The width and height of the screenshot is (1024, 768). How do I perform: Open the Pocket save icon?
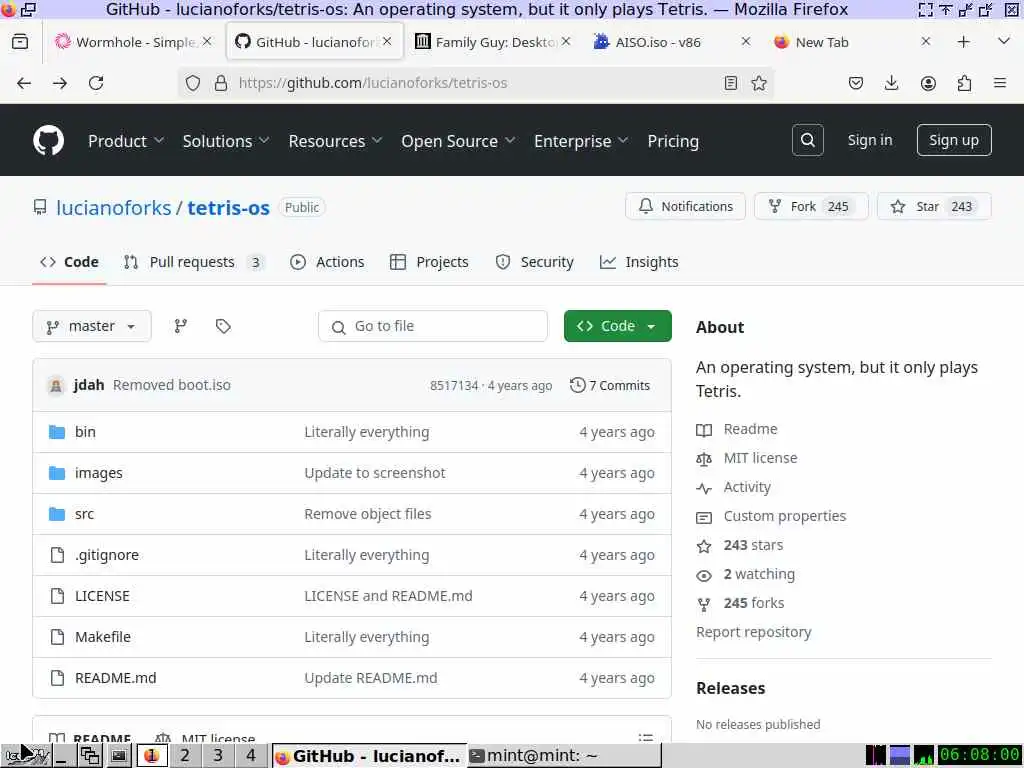856,83
